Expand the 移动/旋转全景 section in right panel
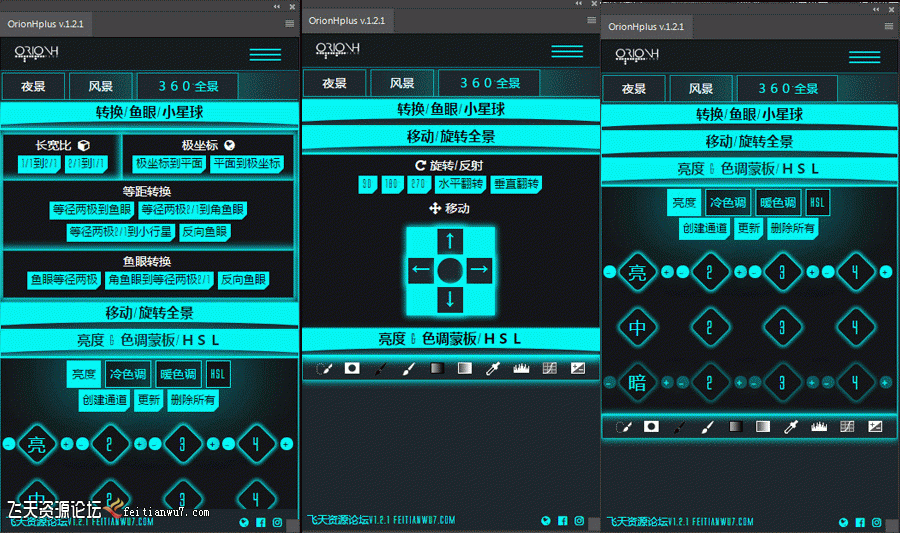The image size is (900, 533). click(750, 142)
